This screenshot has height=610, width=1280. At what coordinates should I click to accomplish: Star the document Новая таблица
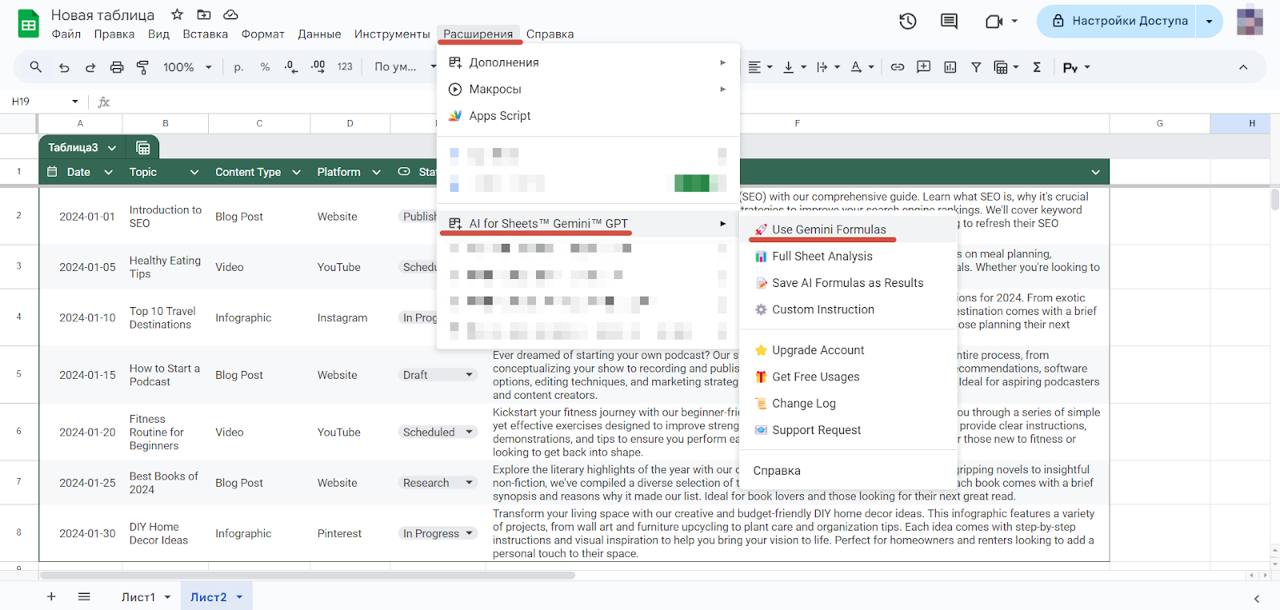[177, 15]
